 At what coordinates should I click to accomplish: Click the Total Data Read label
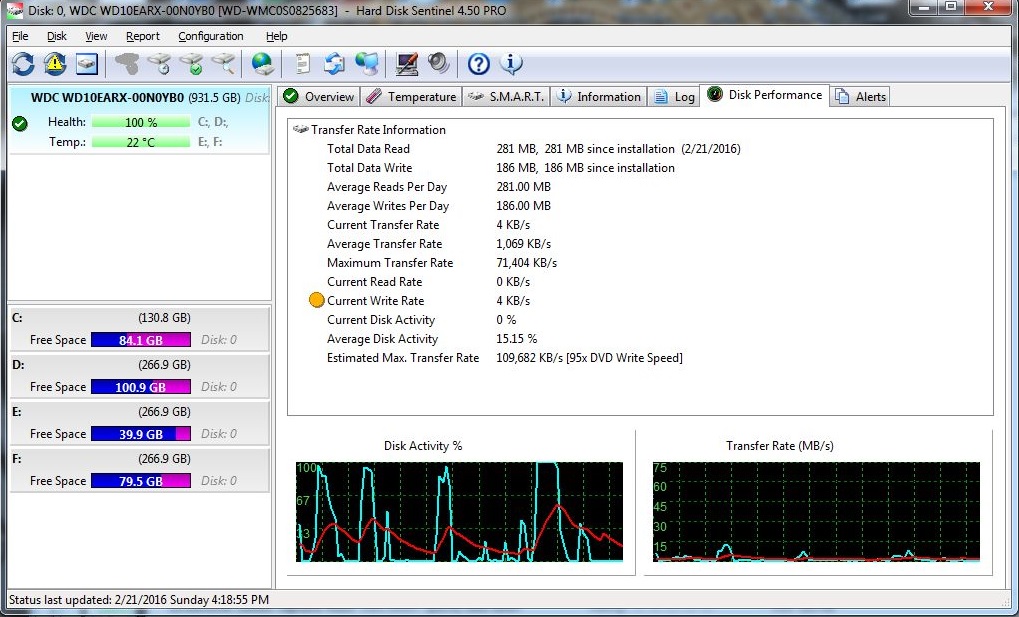pyautogui.click(x=368, y=149)
